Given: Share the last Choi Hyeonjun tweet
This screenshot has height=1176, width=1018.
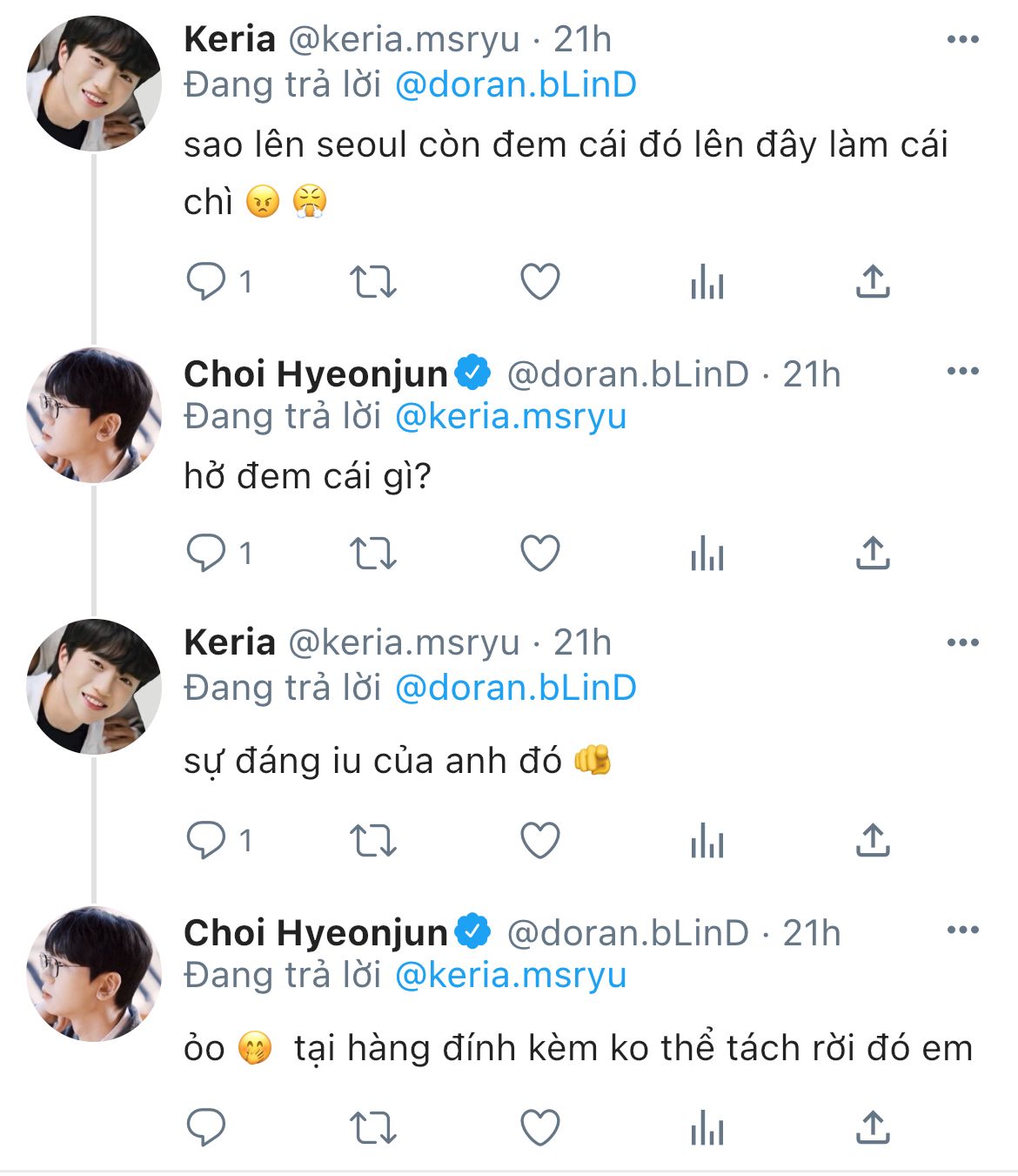Looking at the screenshot, I should click(873, 1128).
